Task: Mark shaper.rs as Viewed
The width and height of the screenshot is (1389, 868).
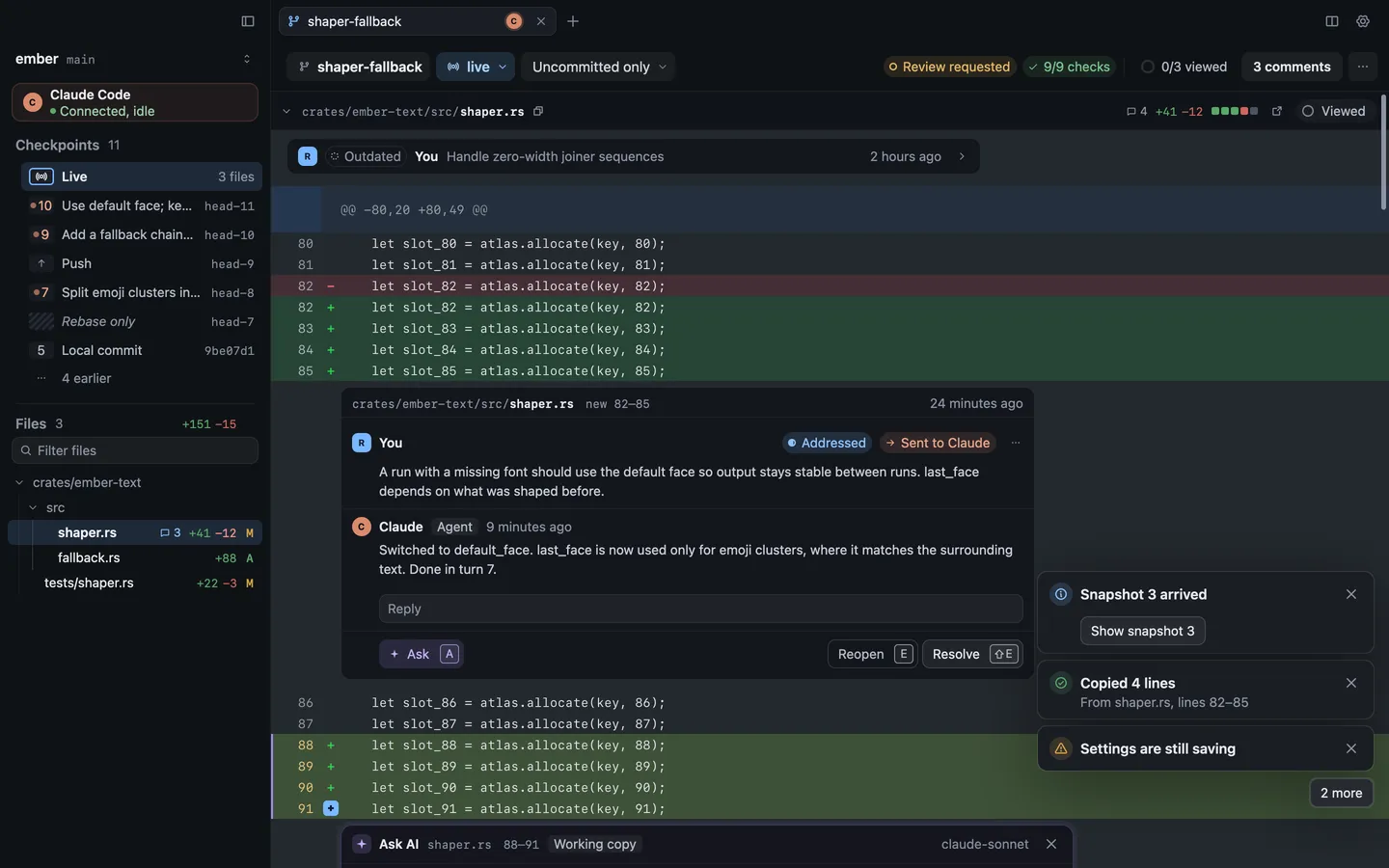Action: [1334, 111]
